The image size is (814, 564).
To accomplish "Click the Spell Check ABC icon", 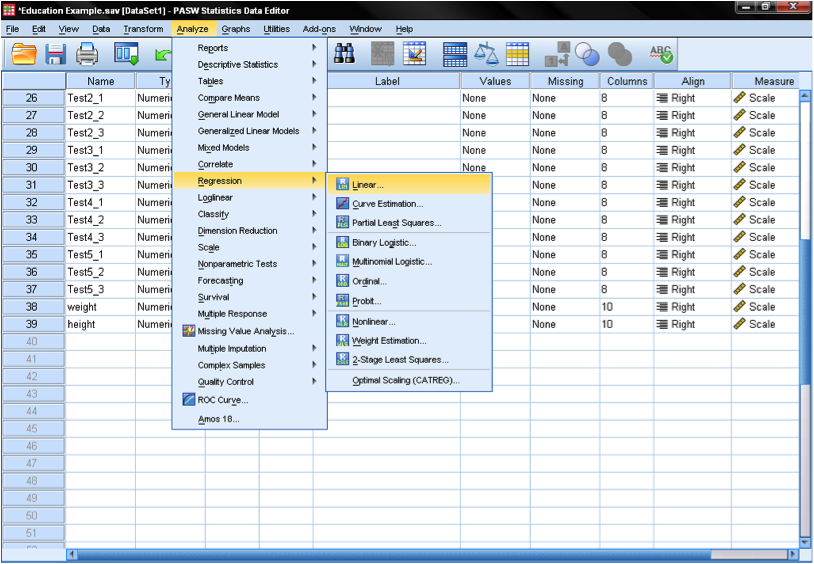I will point(661,54).
